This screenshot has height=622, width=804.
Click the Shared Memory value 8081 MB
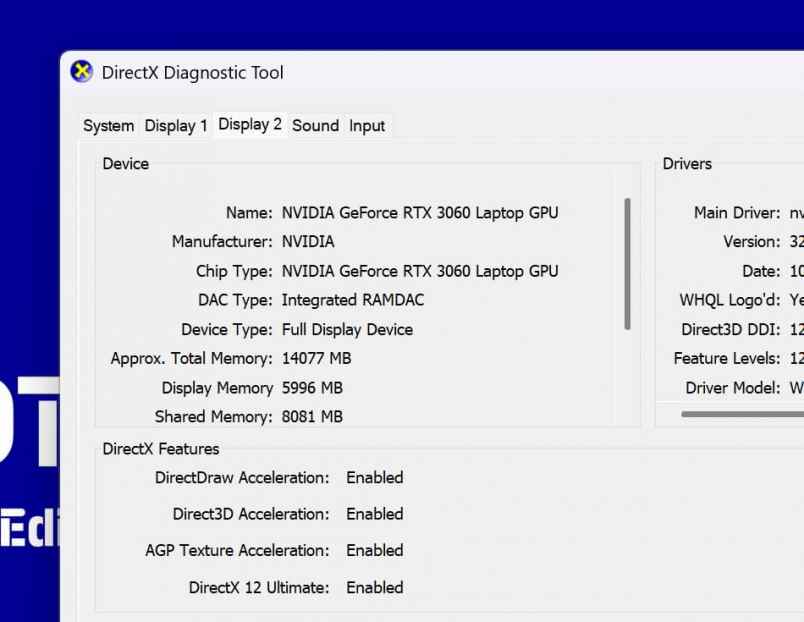tap(312, 417)
